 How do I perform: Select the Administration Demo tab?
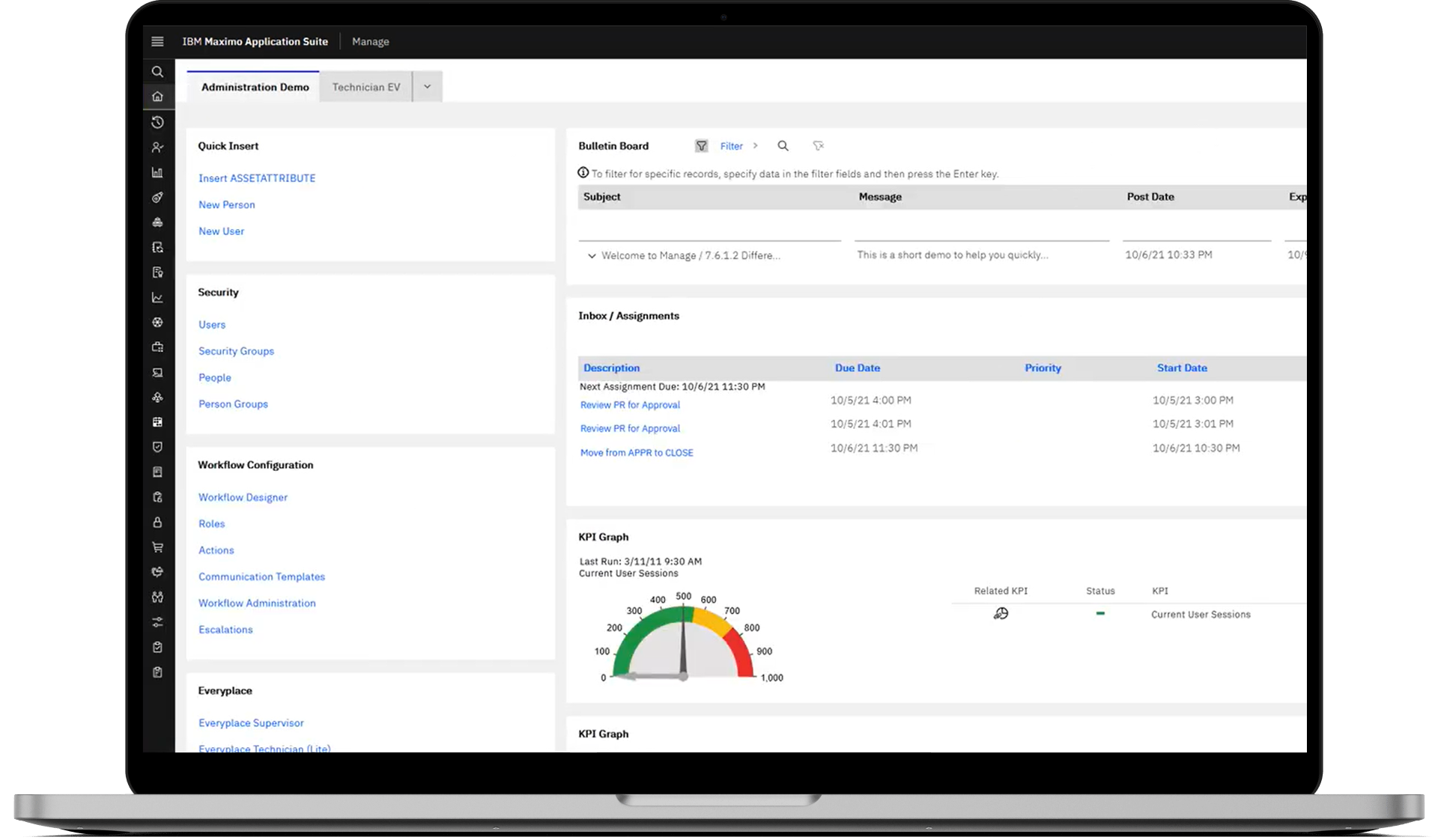click(x=254, y=87)
